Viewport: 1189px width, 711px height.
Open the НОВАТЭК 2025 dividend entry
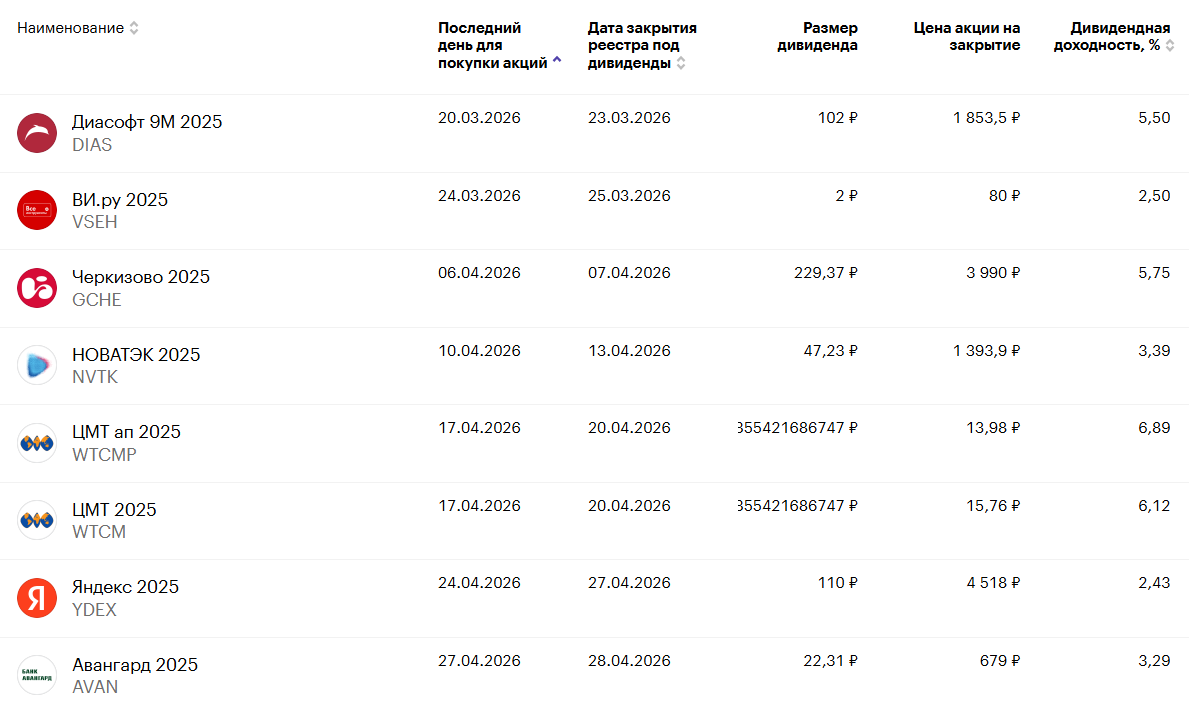pos(136,355)
